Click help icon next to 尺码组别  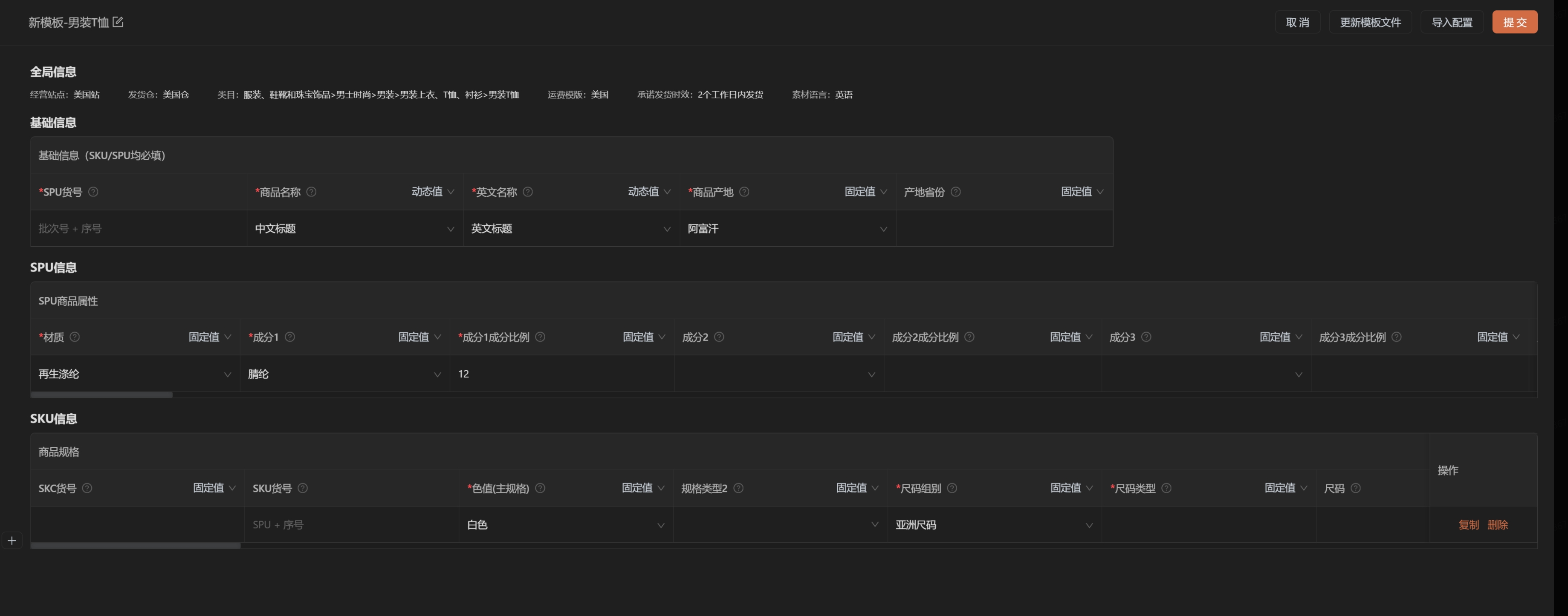click(952, 488)
